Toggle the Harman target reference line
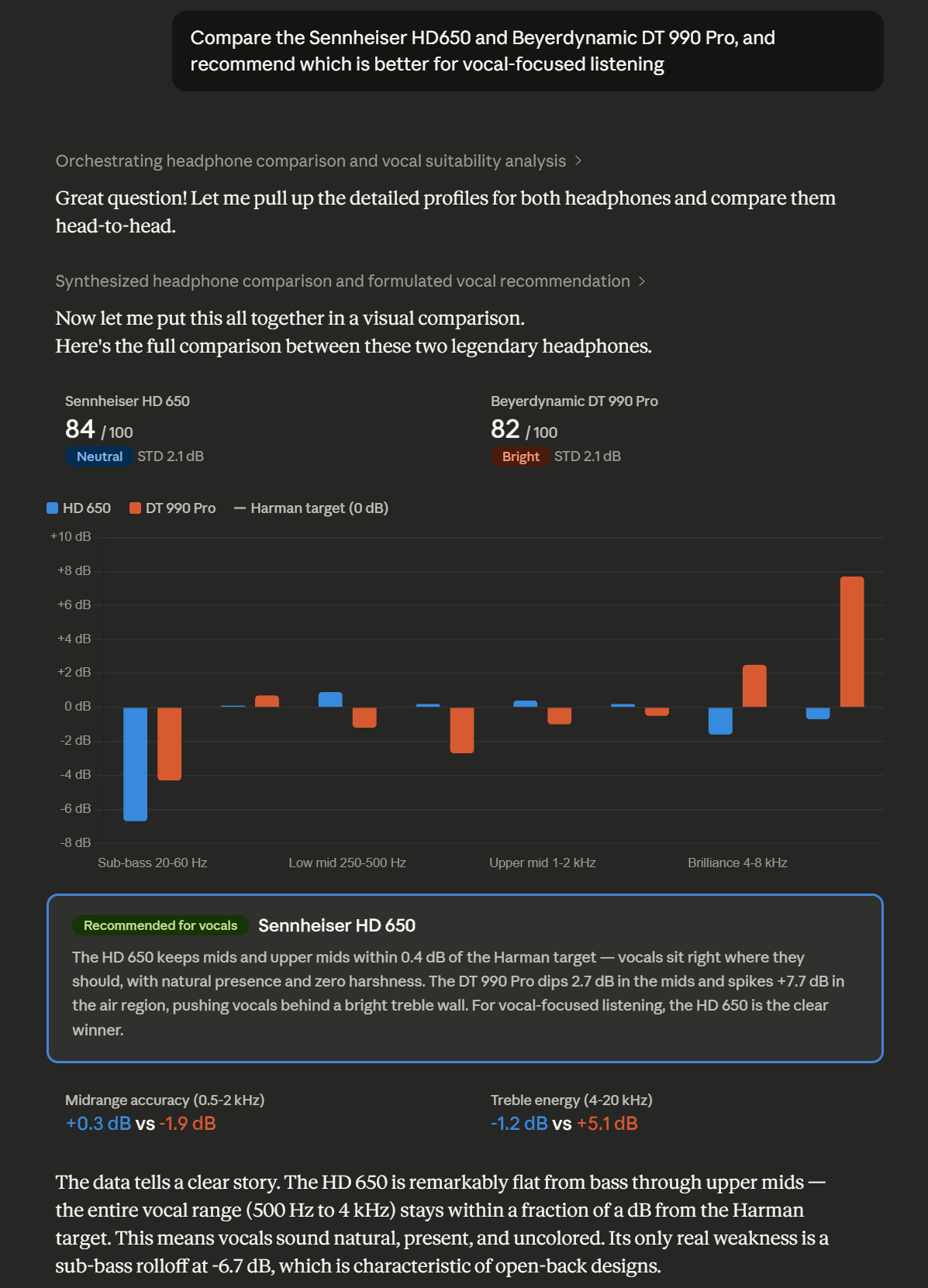928x1288 pixels. 240,508
